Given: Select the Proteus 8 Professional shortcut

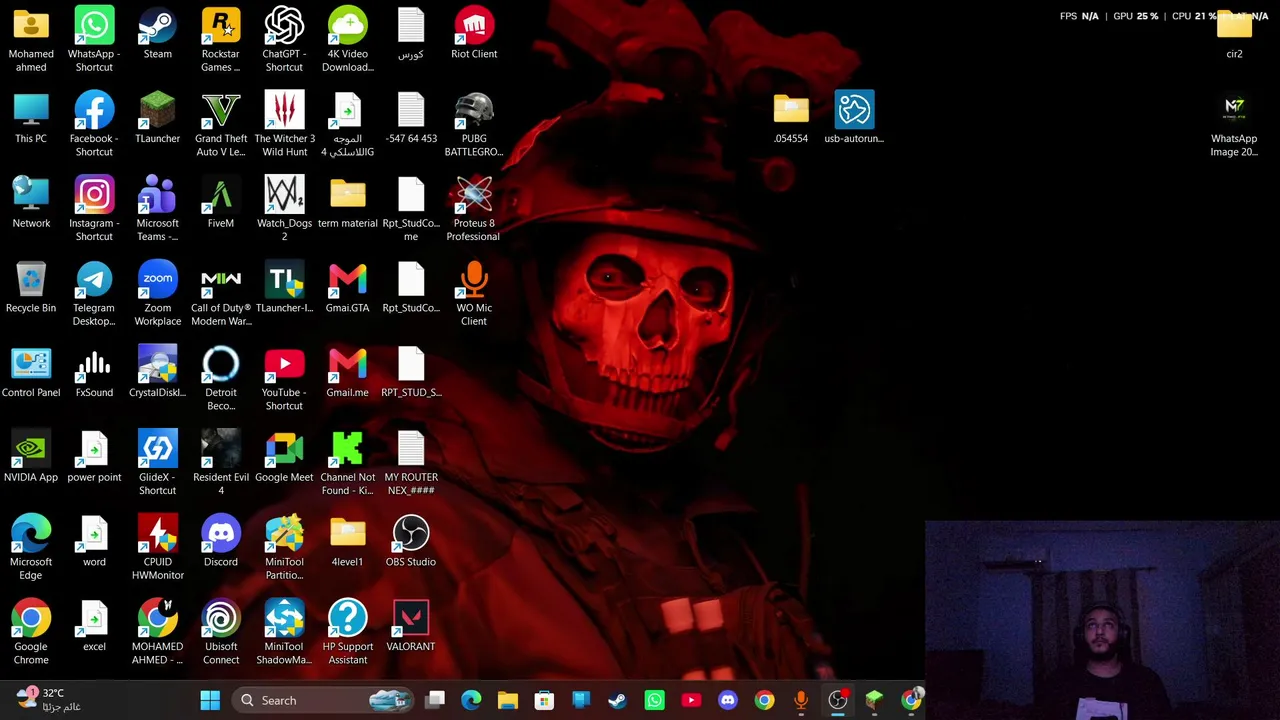Looking at the screenshot, I should [x=474, y=209].
